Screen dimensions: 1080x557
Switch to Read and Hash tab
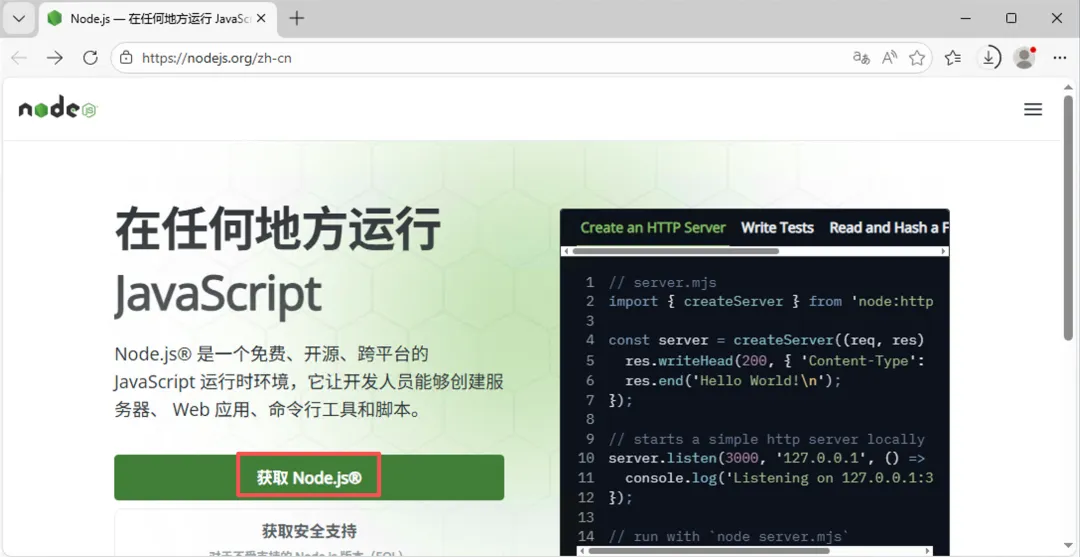[889, 228]
